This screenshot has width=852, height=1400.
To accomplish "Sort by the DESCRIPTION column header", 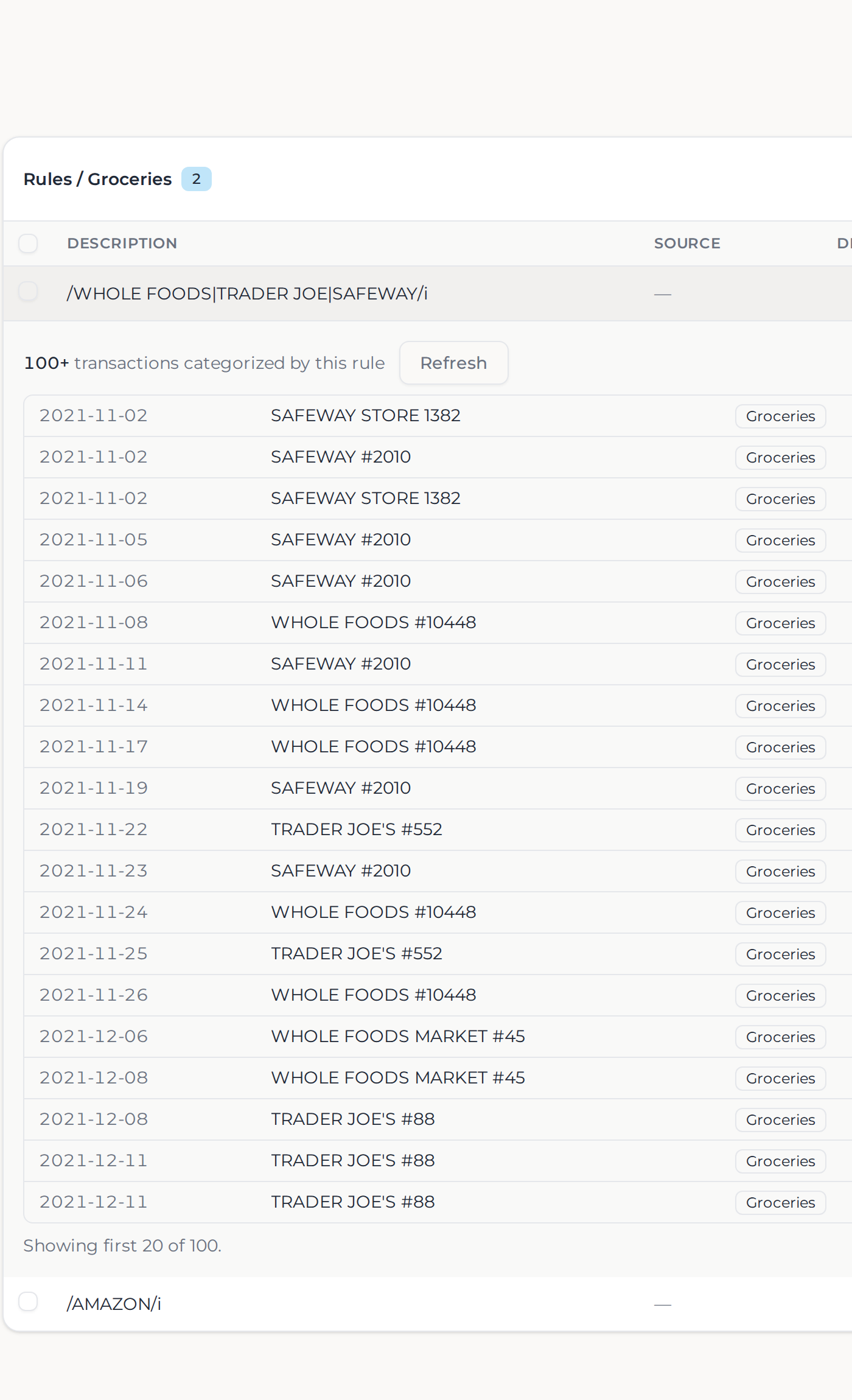I will pos(122,243).
